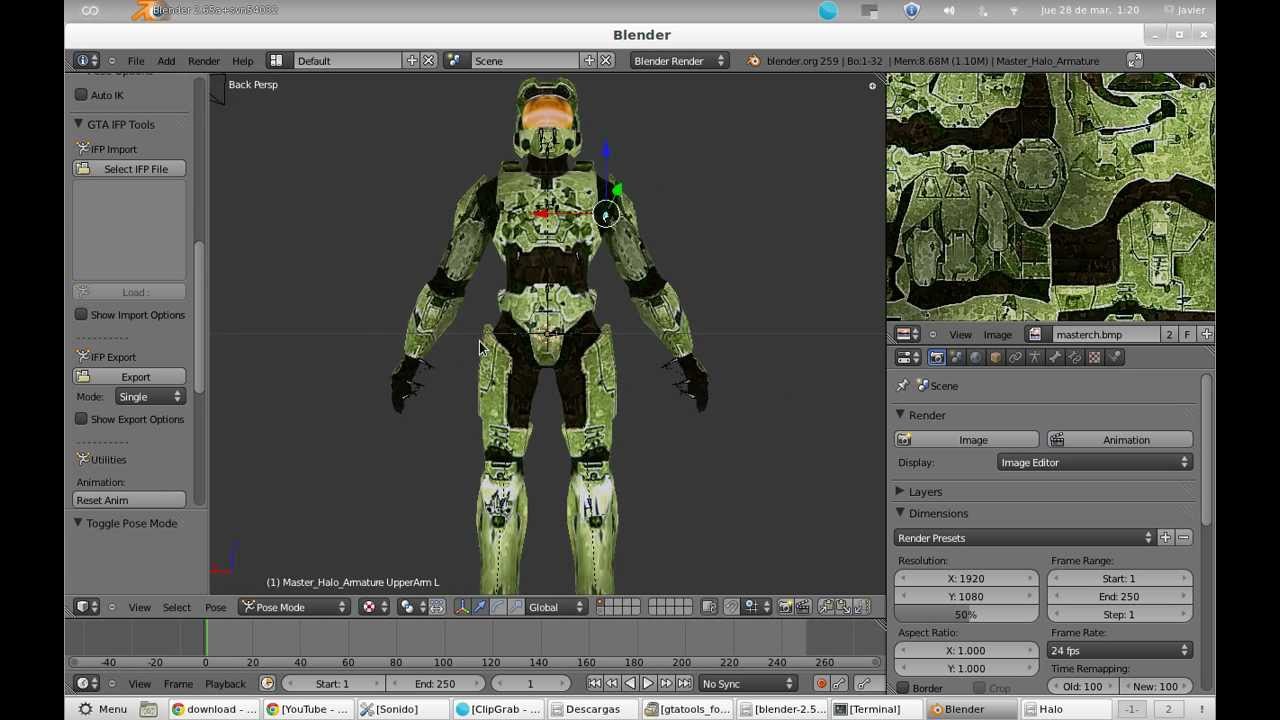The height and width of the screenshot is (720, 1280).
Task: Toggle the red auto-keyframe record button
Action: (x=821, y=684)
